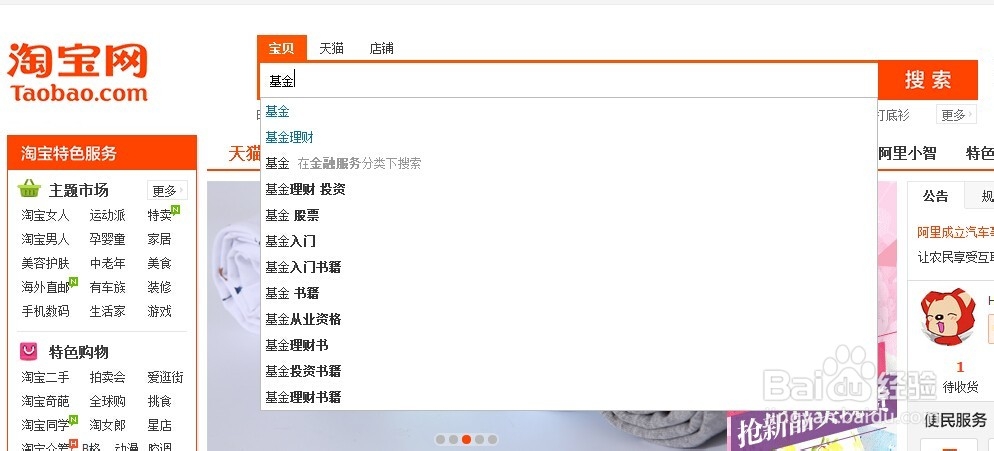Open the 全球购 link
This screenshot has width=994, height=451.
[x=107, y=402]
